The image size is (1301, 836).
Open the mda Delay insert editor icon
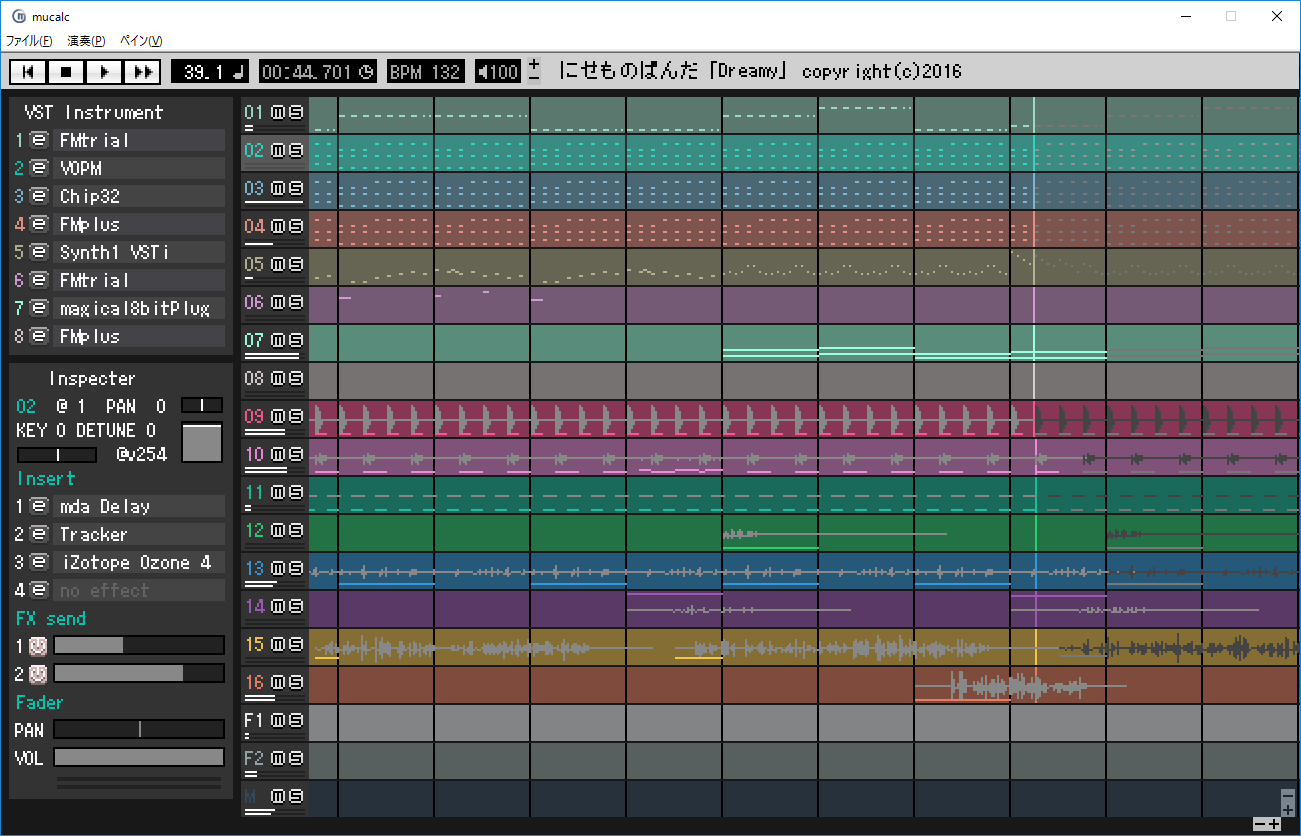pyautogui.click(x=39, y=506)
